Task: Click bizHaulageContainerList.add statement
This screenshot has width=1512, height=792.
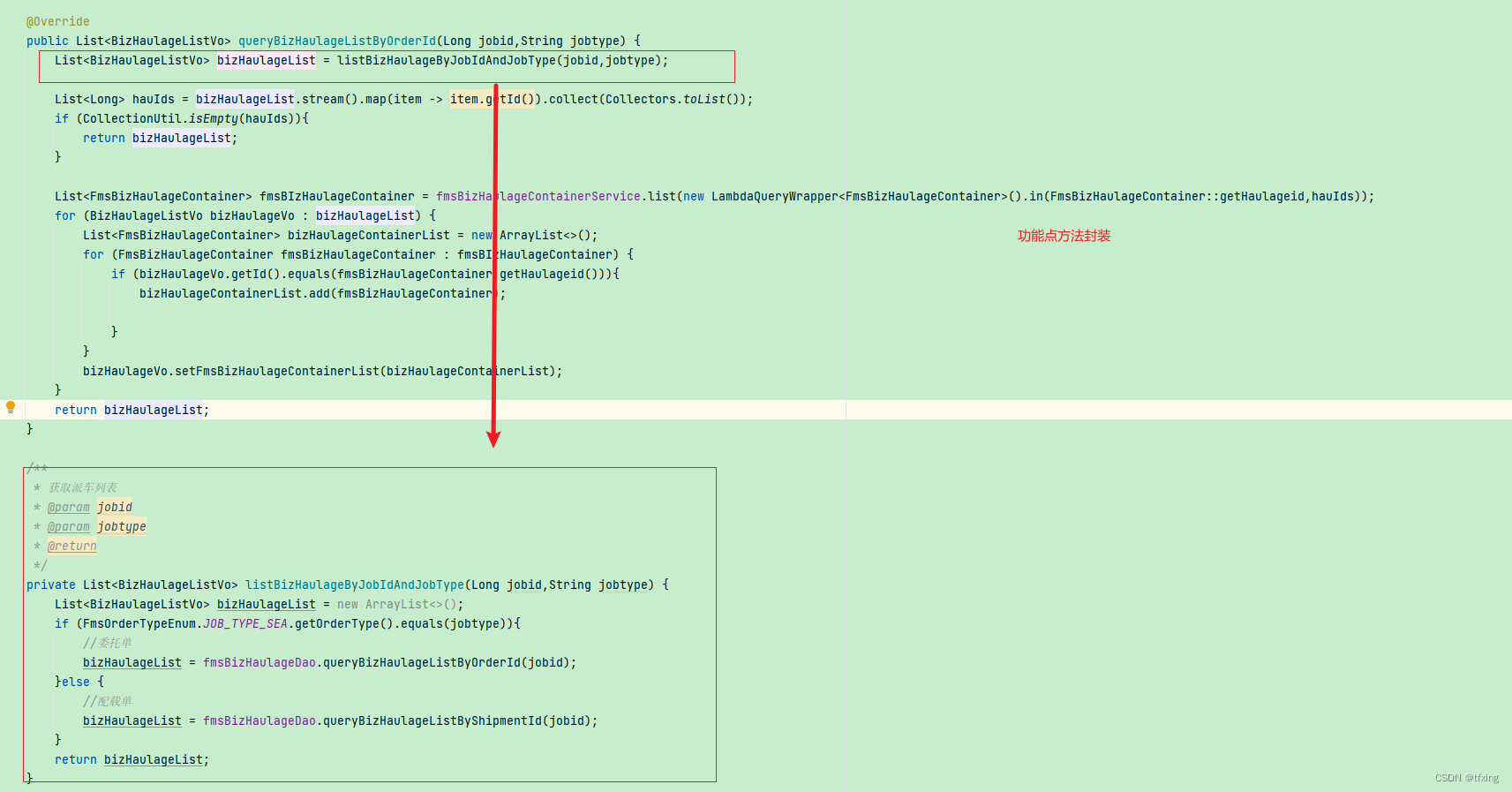Action: click(x=322, y=293)
